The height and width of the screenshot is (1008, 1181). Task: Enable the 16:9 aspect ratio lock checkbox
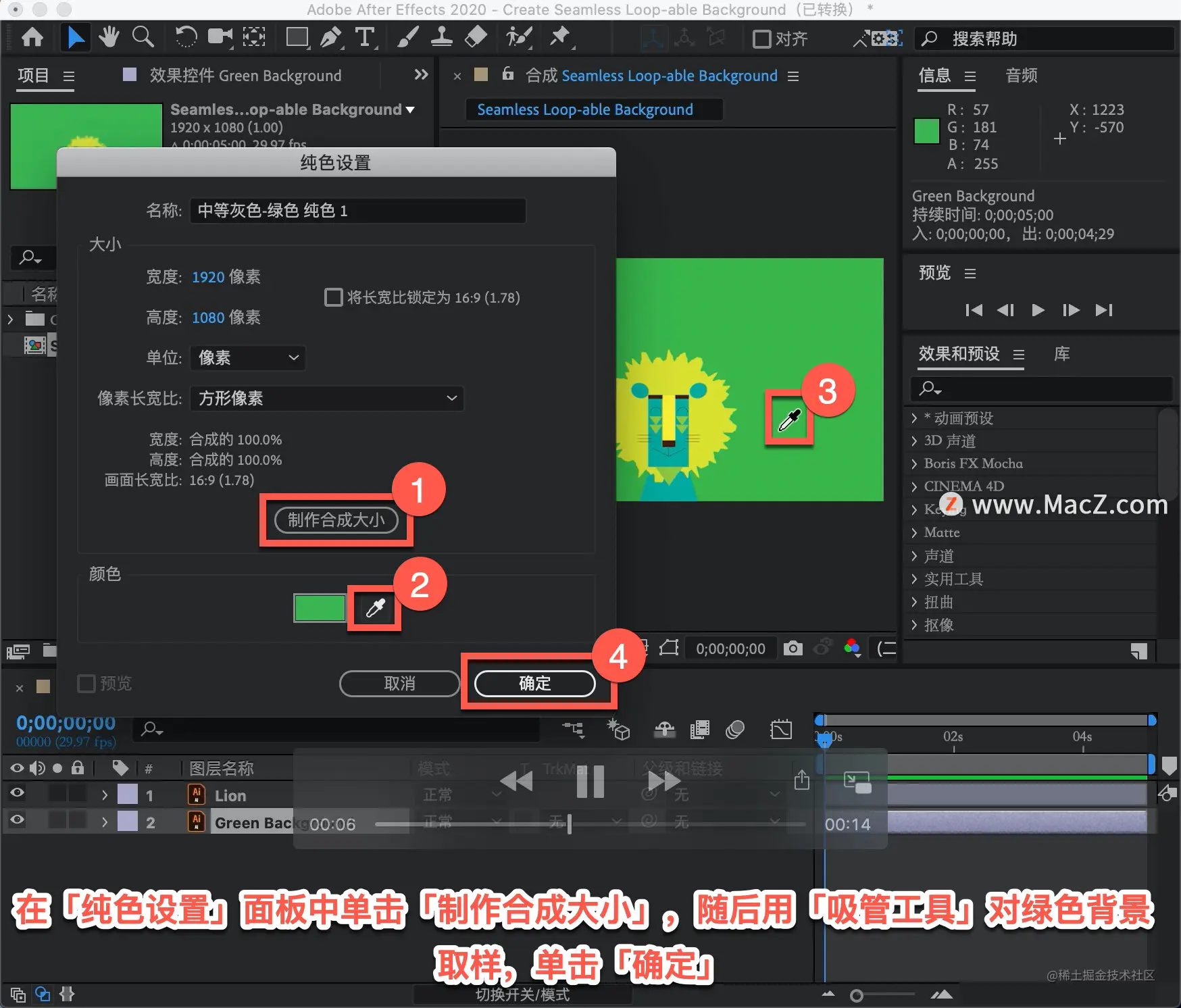click(334, 297)
